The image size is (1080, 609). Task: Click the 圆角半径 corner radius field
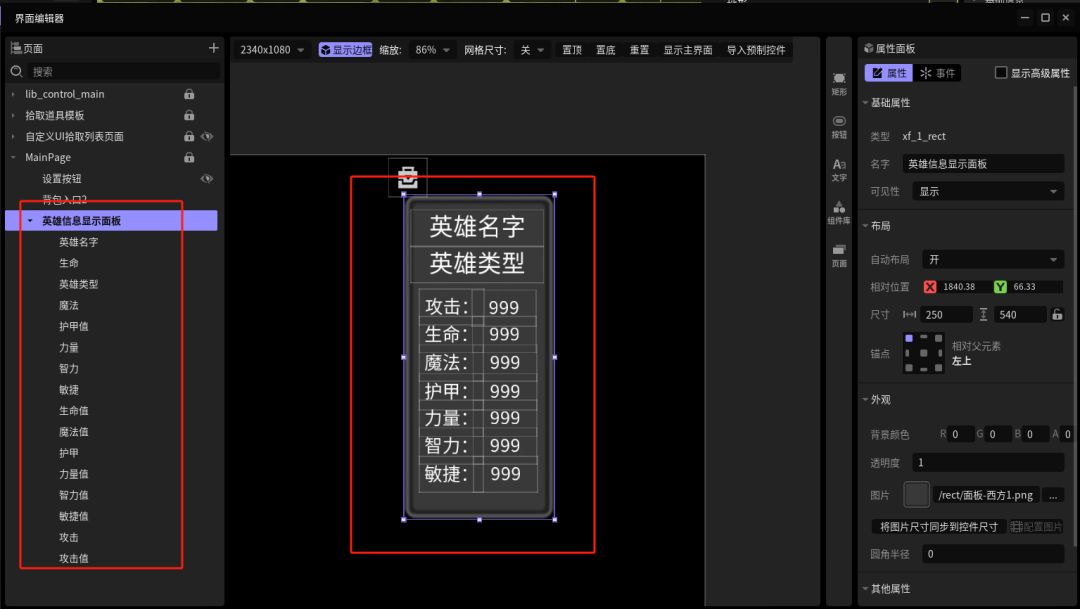(x=992, y=554)
